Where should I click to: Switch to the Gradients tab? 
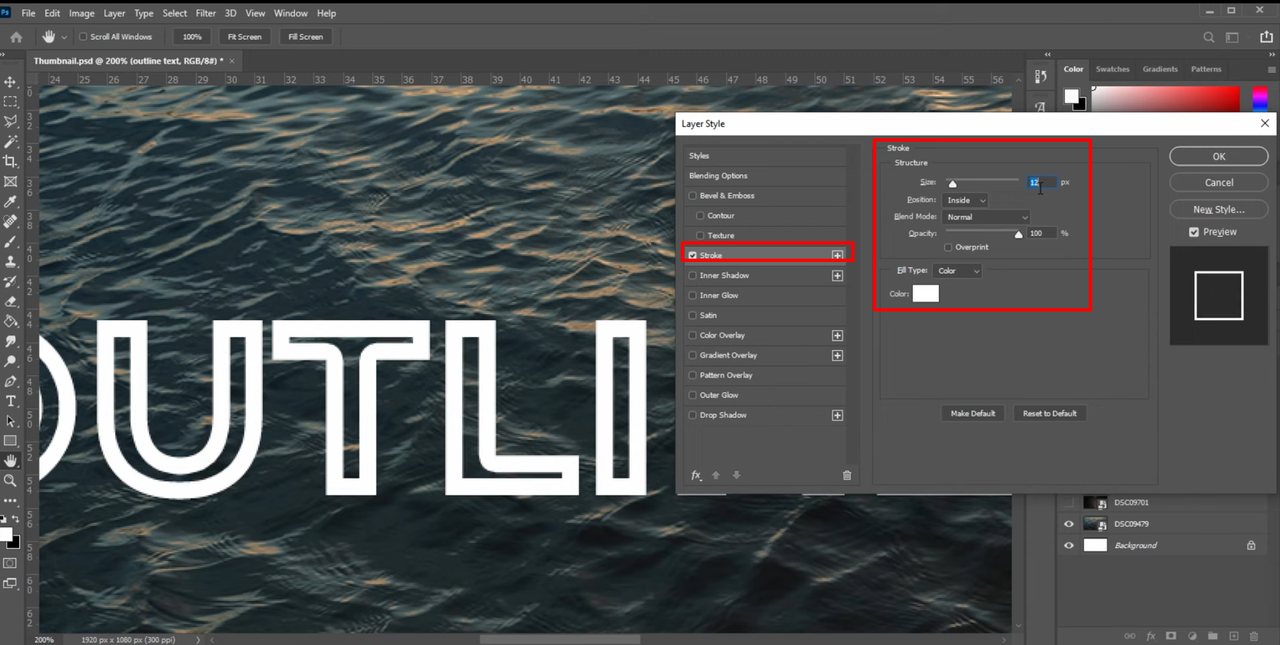(x=1160, y=69)
